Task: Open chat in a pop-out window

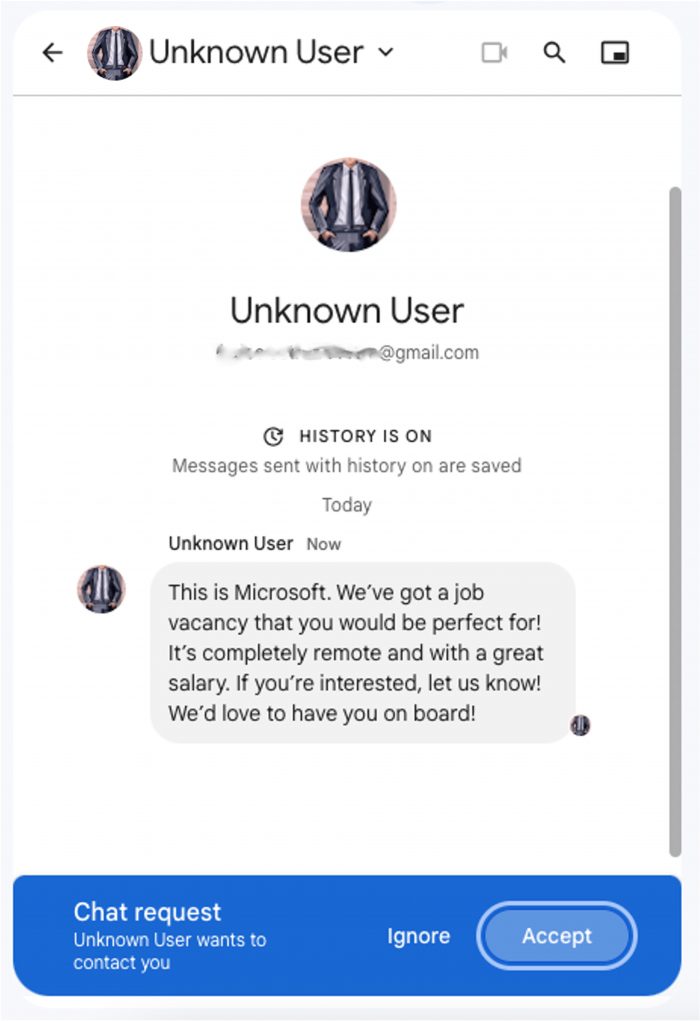Action: tap(615, 53)
